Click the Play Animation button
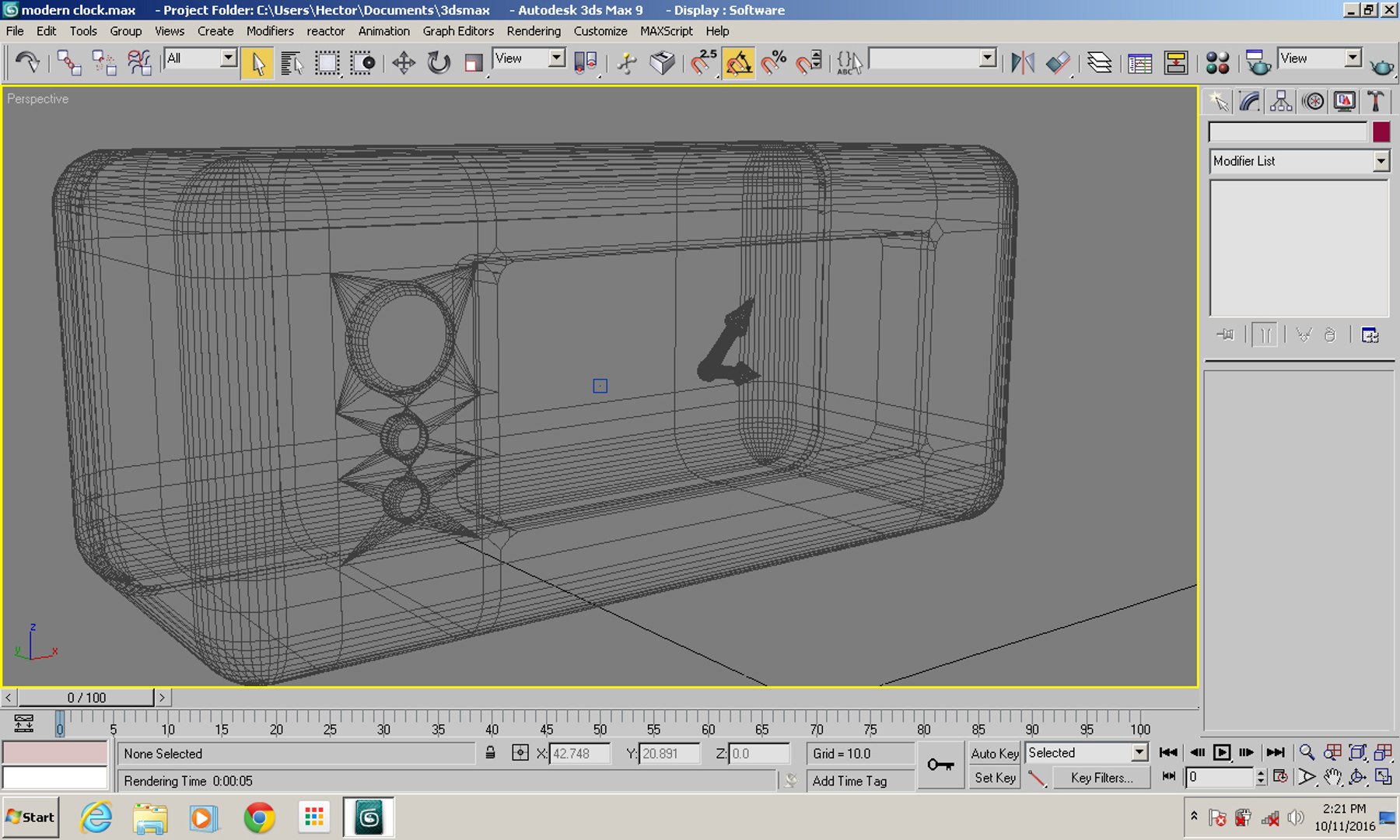This screenshot has height=840, width=1400. [x=1222, y=752]
